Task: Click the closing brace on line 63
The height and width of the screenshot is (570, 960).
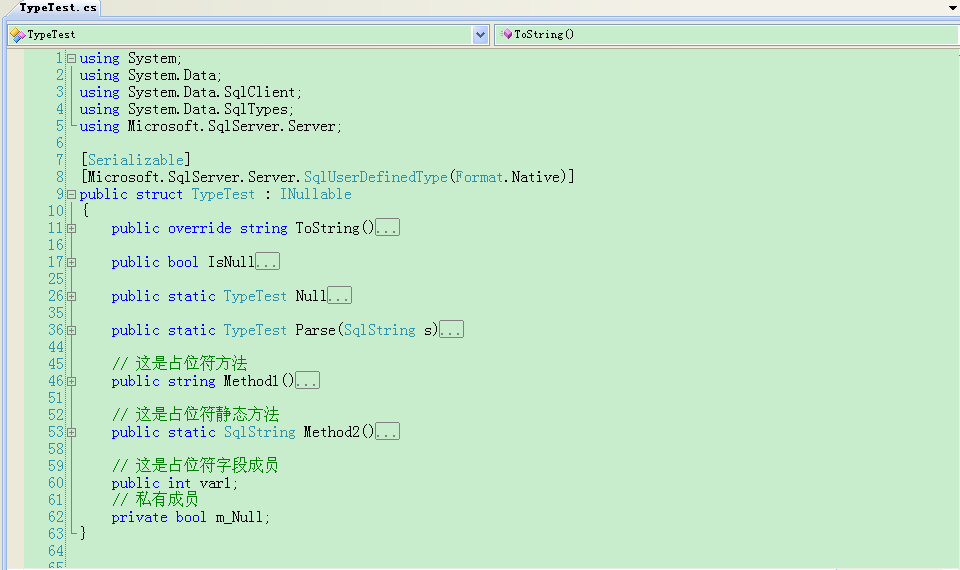Action: [83, 534]
